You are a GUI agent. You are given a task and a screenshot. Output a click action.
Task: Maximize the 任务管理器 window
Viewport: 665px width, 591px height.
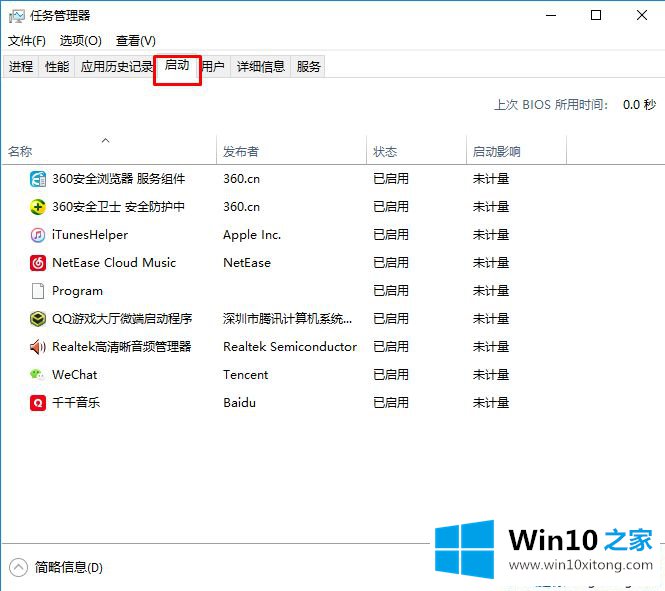596,16
